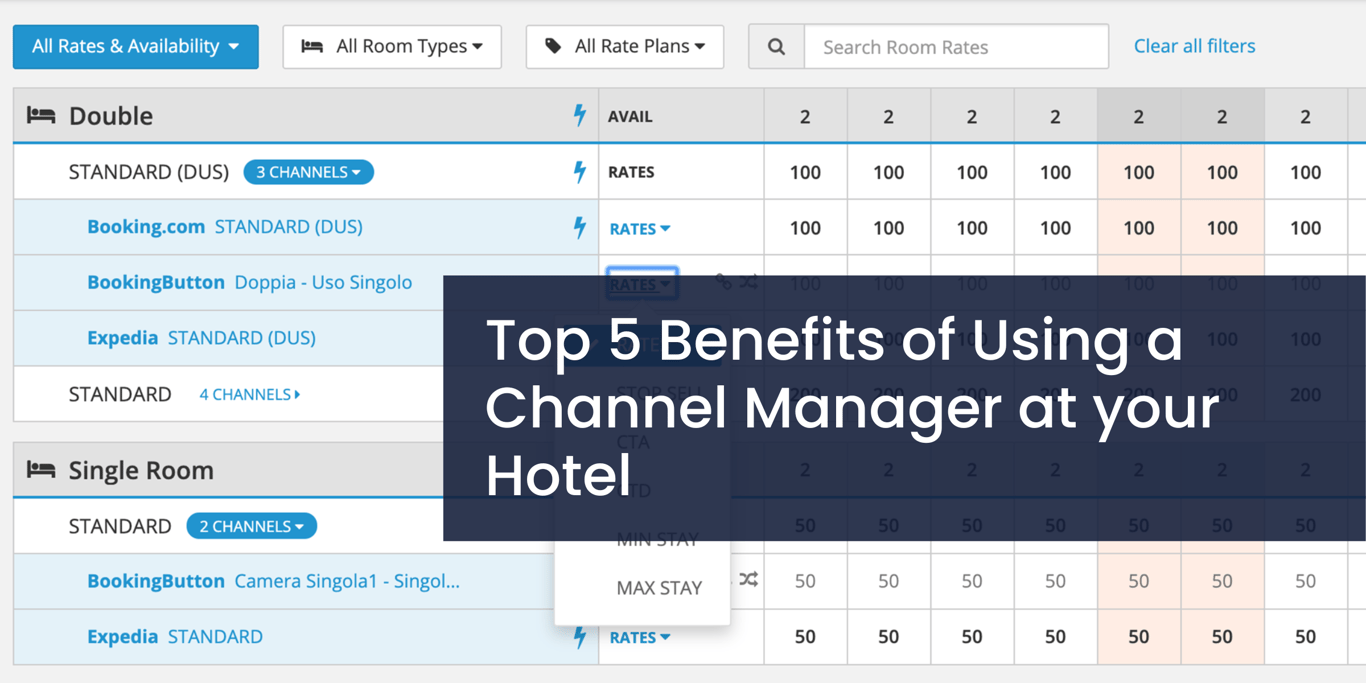The width and height of the screenshot is (1366, 683).
Task: Click the lightning icon beside STANDARD (DUS)
Action: click(x=580, y=171)
